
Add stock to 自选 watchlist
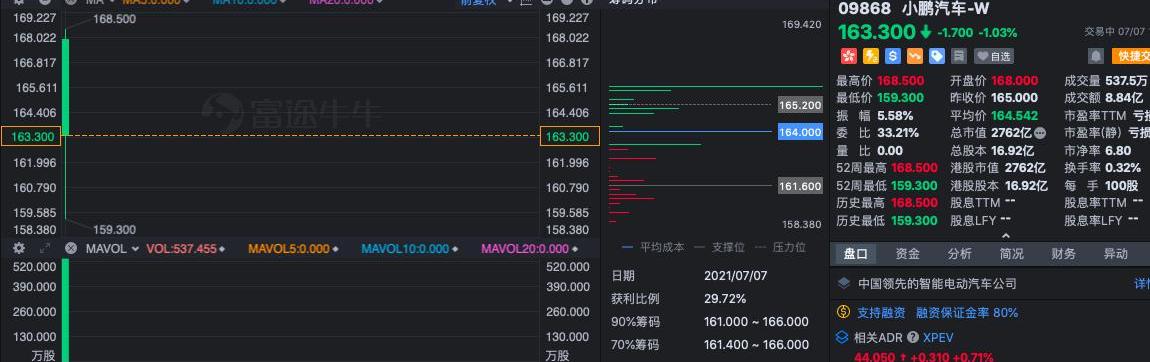[x=993, y=56]
